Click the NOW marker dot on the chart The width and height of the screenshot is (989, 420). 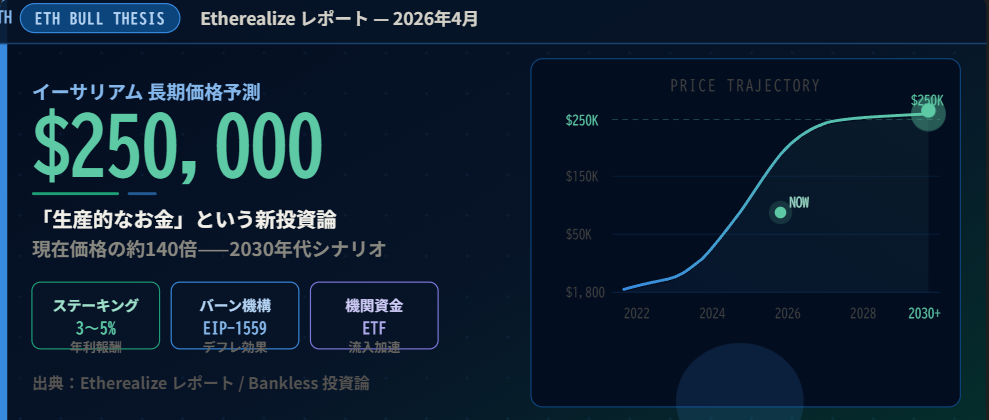pyautogui.click(x=781, y=212)
